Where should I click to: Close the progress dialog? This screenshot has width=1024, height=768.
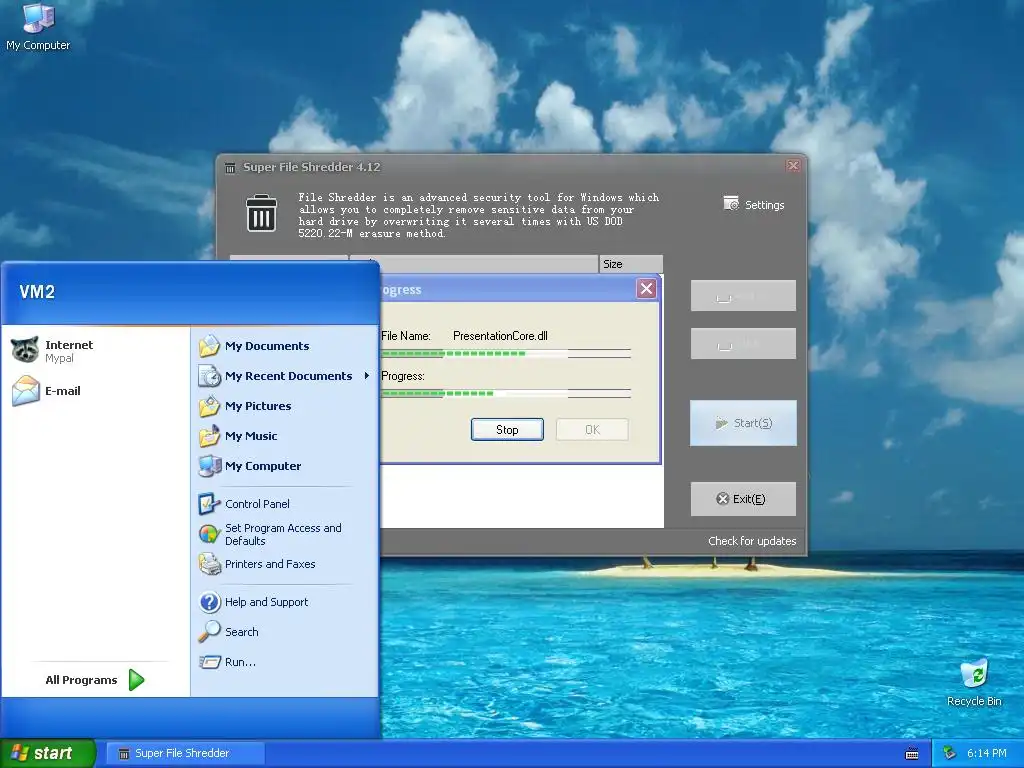(647, 289)
